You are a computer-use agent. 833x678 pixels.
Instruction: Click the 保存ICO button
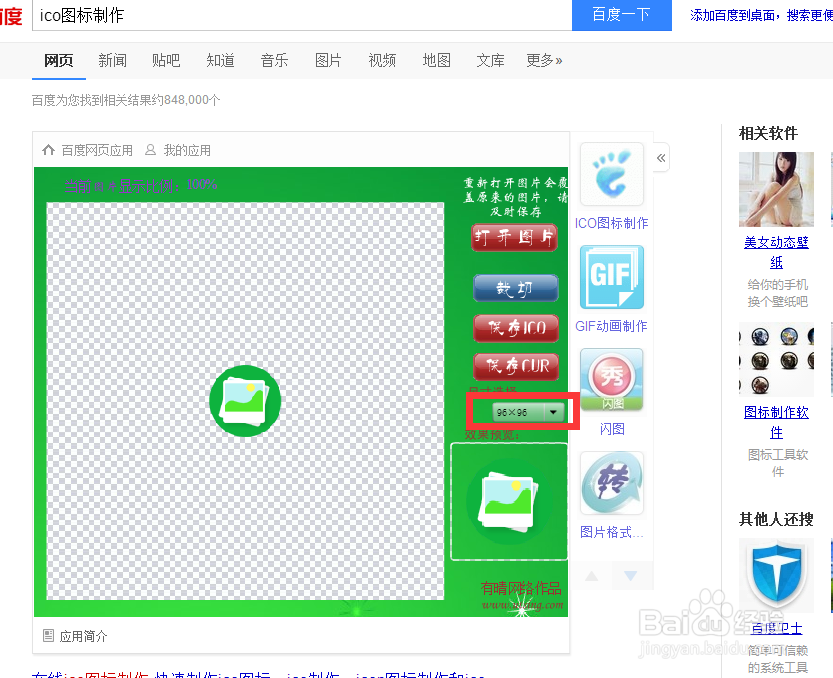point(516,328)
